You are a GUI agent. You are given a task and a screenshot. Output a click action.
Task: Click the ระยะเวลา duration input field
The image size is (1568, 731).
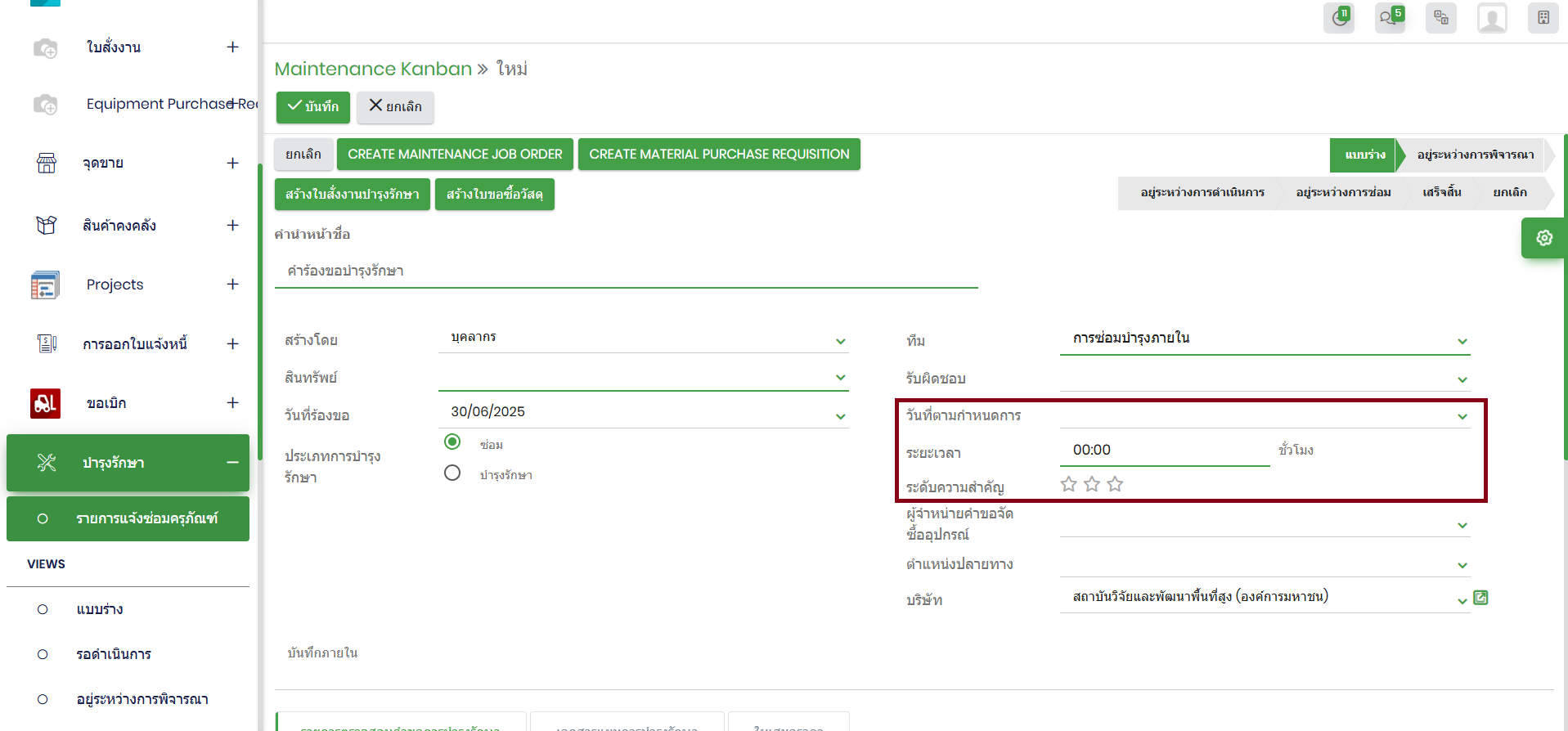point(1164,451)
